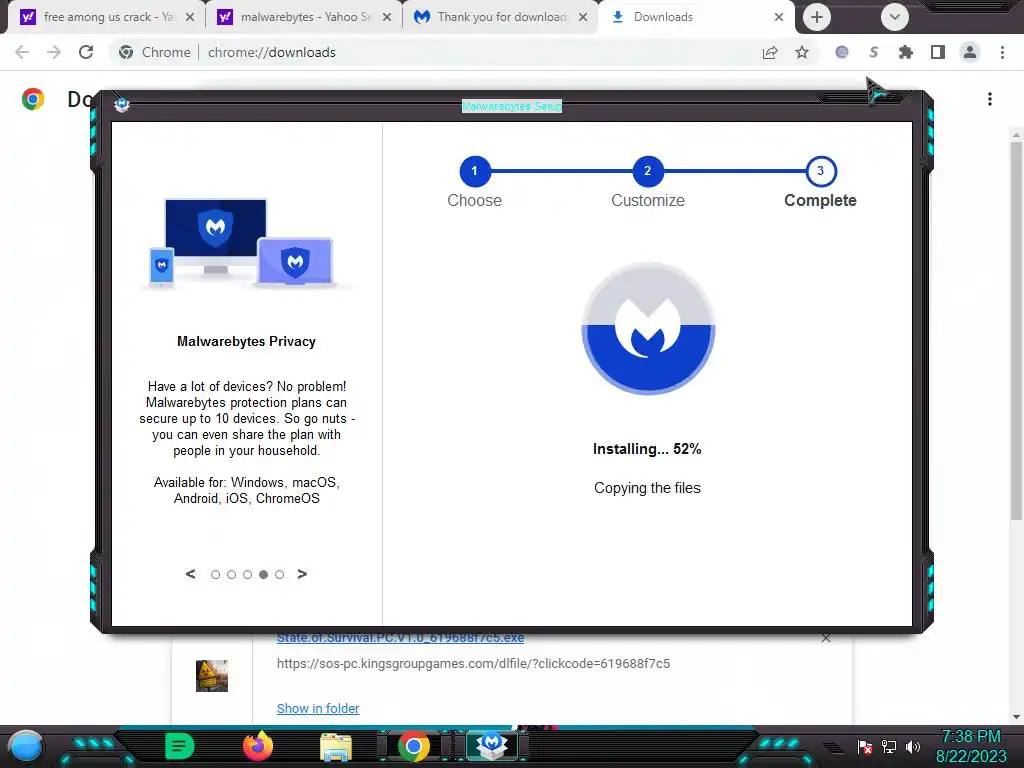Launch Firefox from taskbar
Image resolution: width=1024 pixels, height=768 pixels.
coord(258,746)
